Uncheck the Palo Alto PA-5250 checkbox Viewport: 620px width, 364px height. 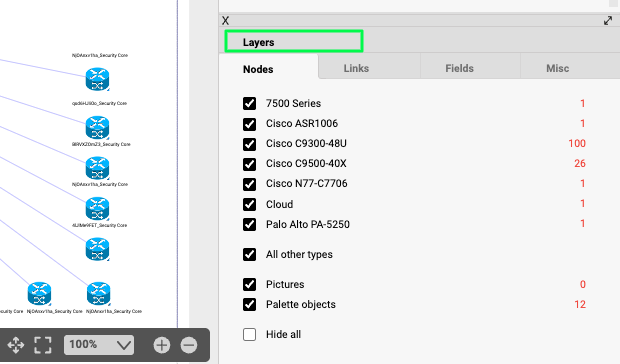point(250,224)
